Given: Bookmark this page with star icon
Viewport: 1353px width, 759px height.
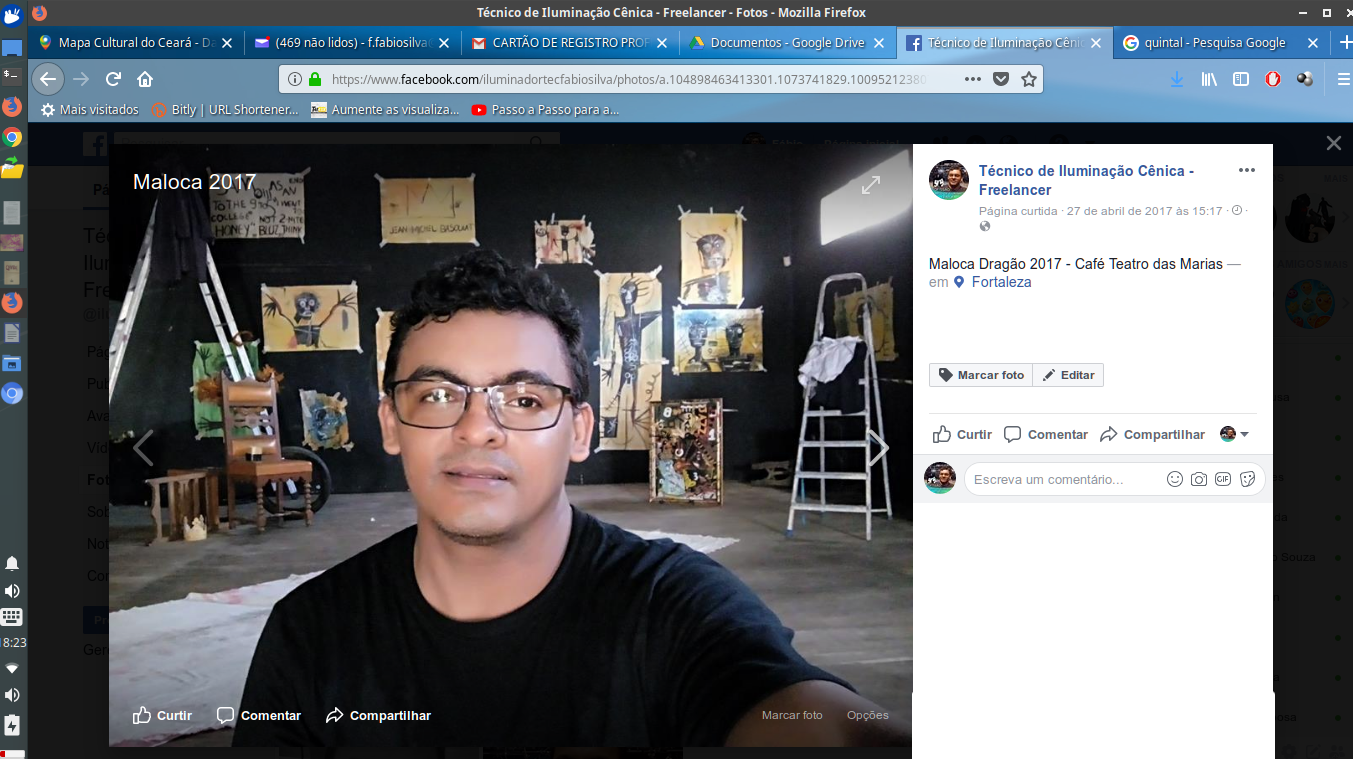Looking at the screenshot, I should click(x=1028, y=79).
